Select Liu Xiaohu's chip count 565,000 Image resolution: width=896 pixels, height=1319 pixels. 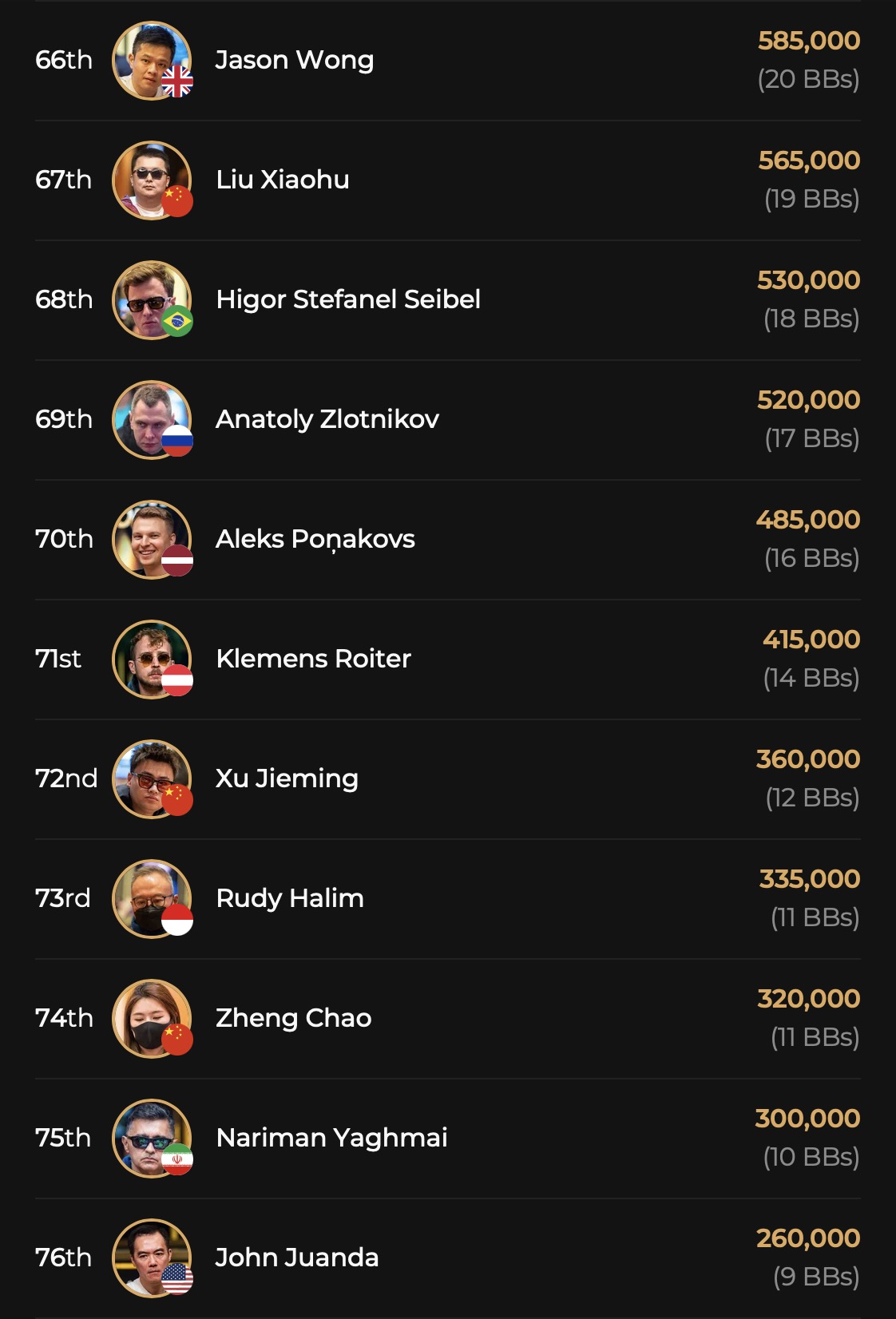[809, 160]
